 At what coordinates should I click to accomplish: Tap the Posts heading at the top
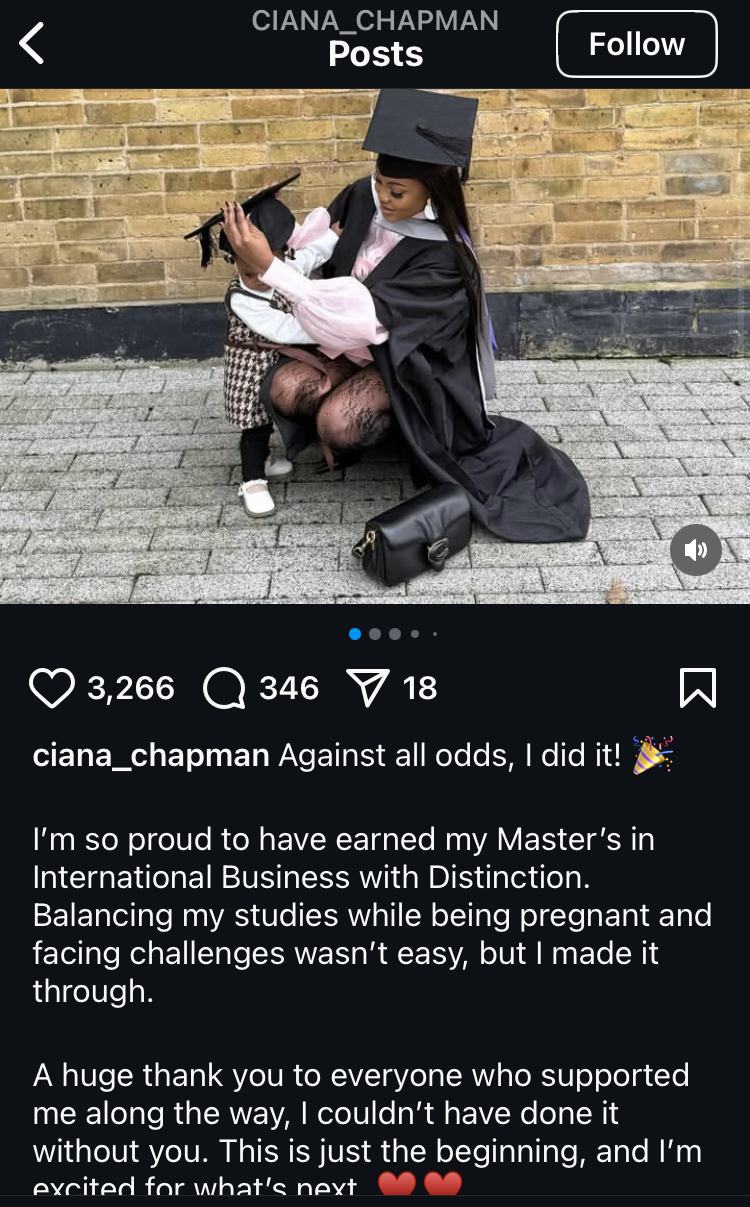click(376, 54)
